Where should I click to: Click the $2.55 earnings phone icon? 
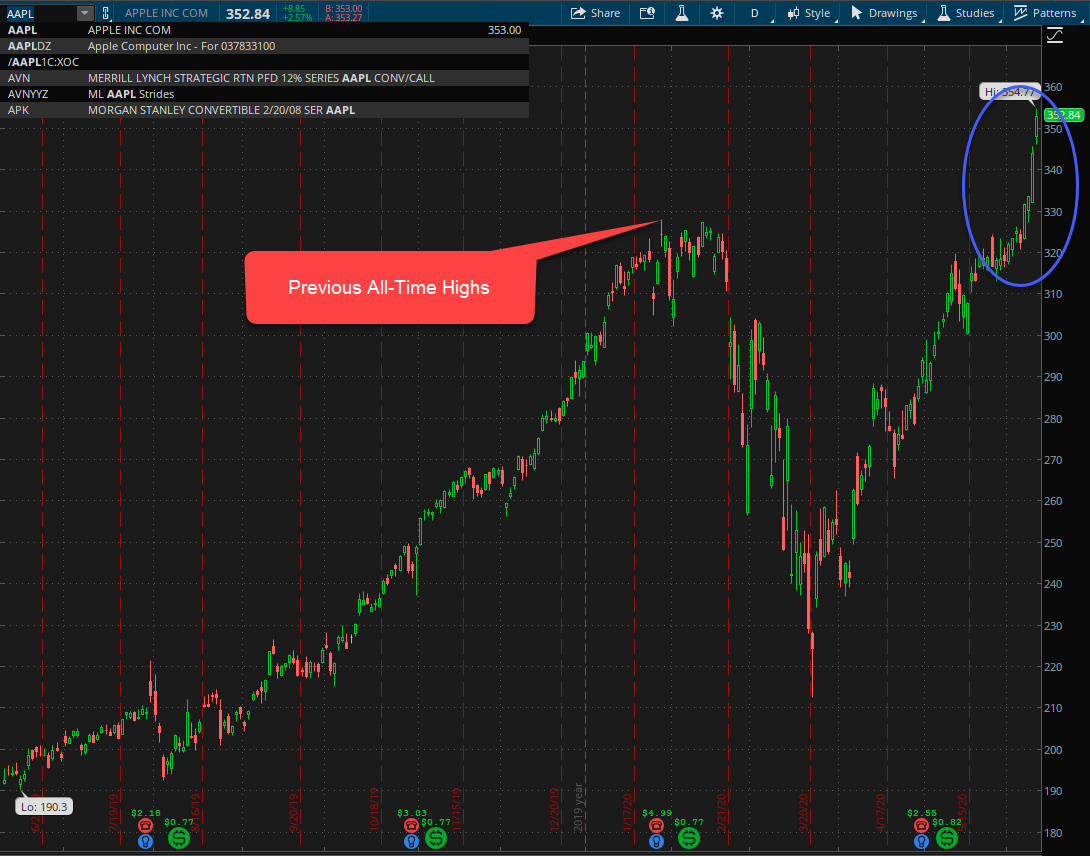(921, 825)
